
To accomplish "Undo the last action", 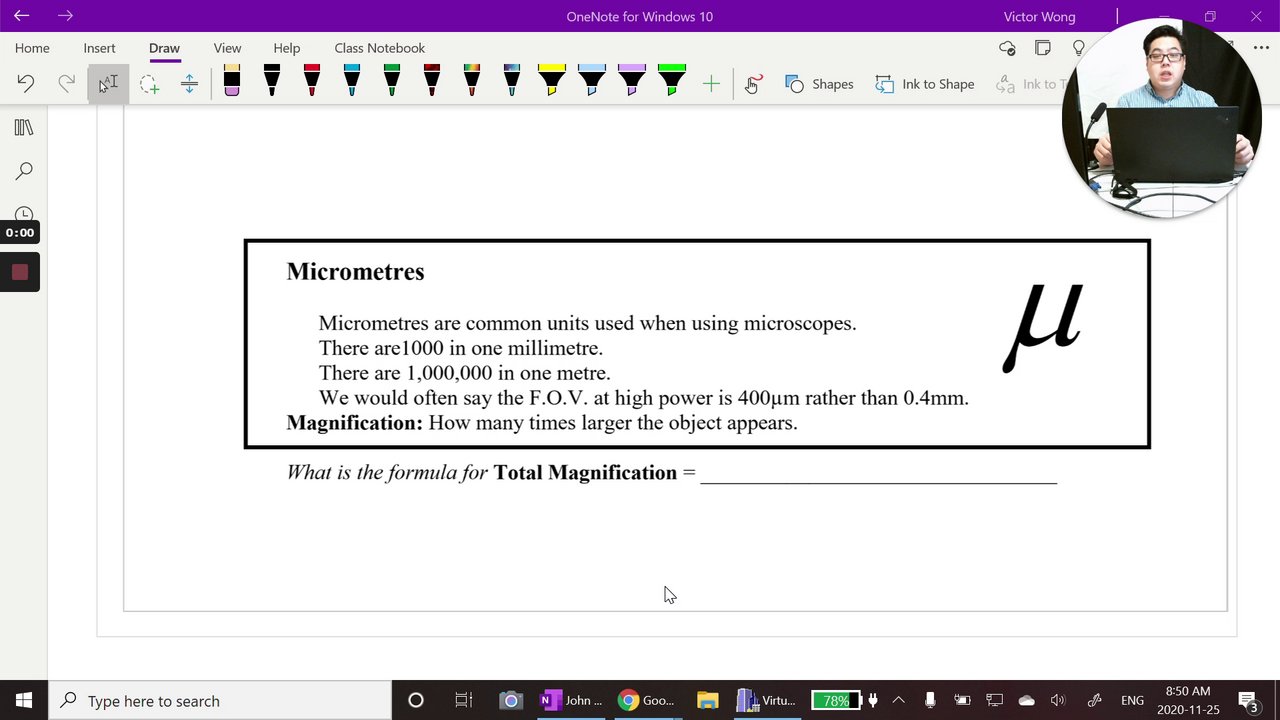I will pos(26,84).
